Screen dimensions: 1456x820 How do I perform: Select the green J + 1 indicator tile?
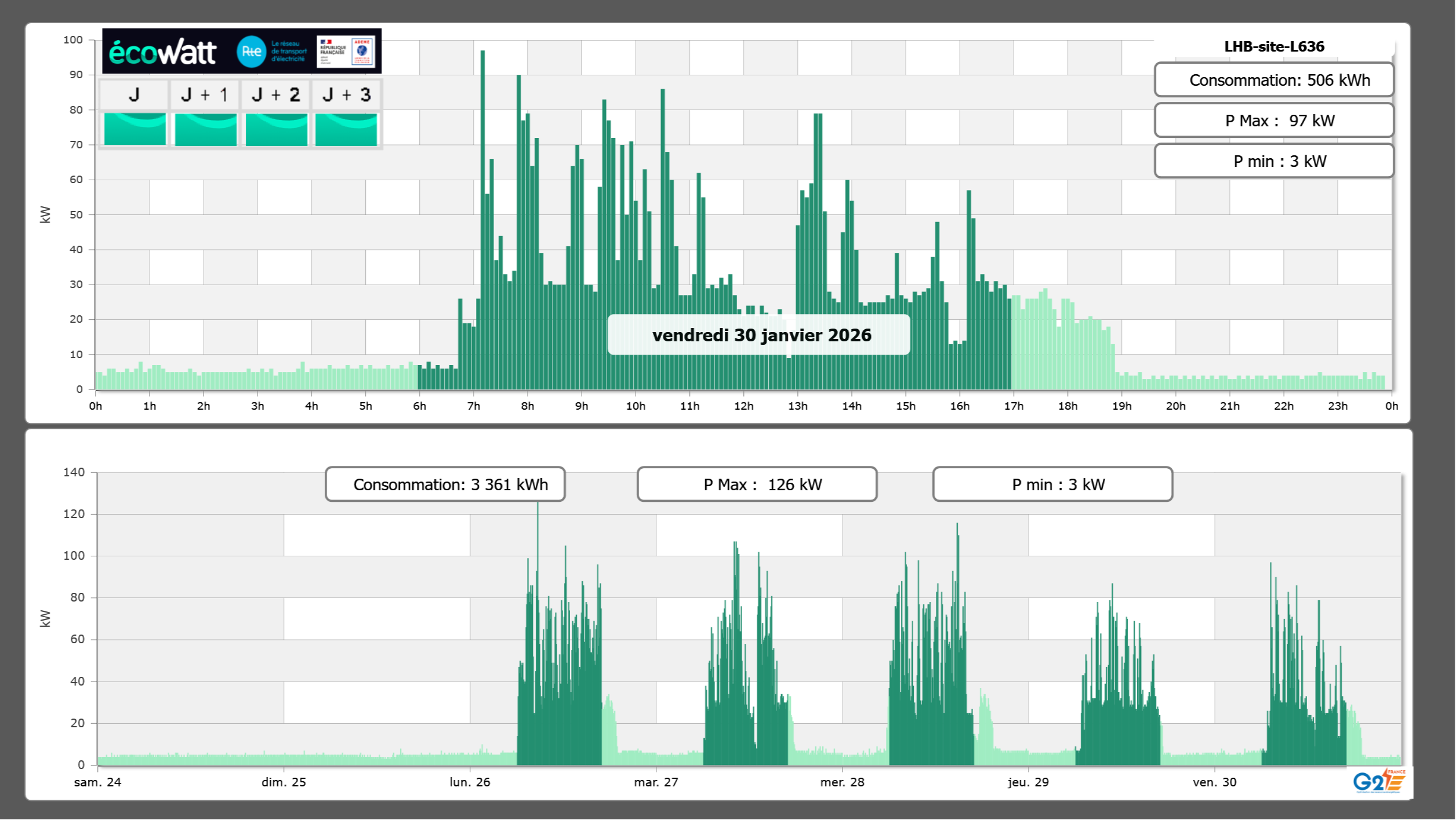(205, 129)
